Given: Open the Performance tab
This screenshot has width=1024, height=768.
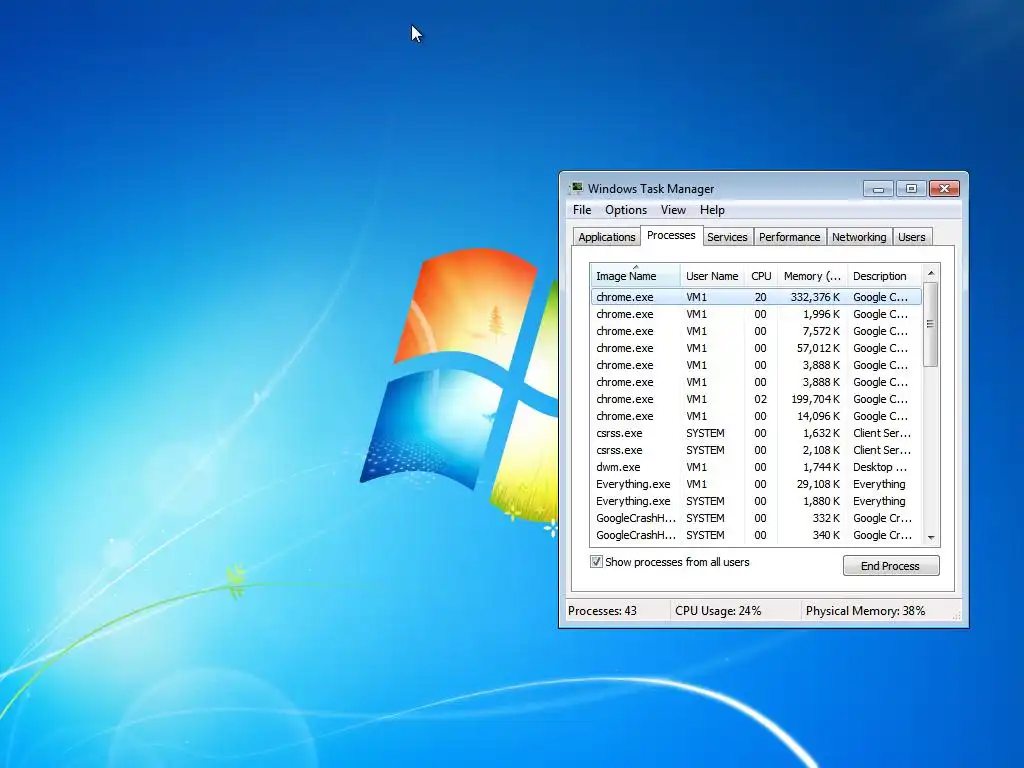Looking at the screenshot, I should click(789, 237).
